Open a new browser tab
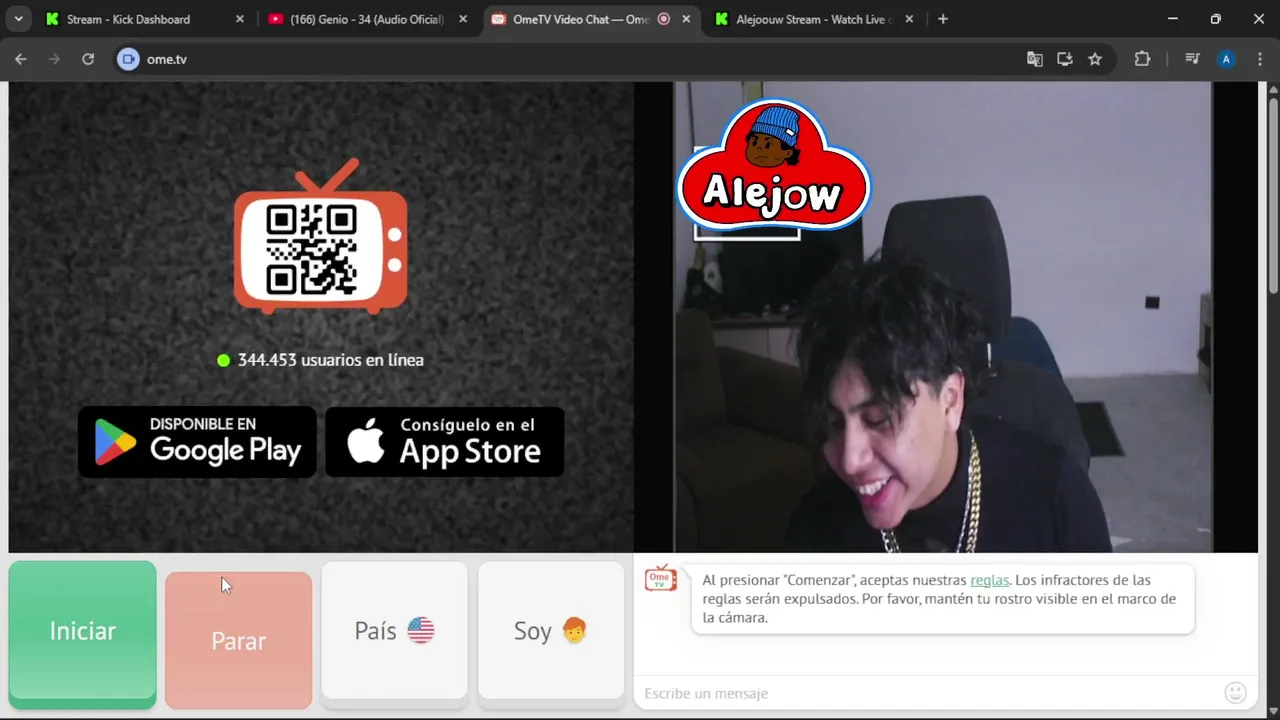Viewport: 1280px width, 720px height. coord(943,19)
